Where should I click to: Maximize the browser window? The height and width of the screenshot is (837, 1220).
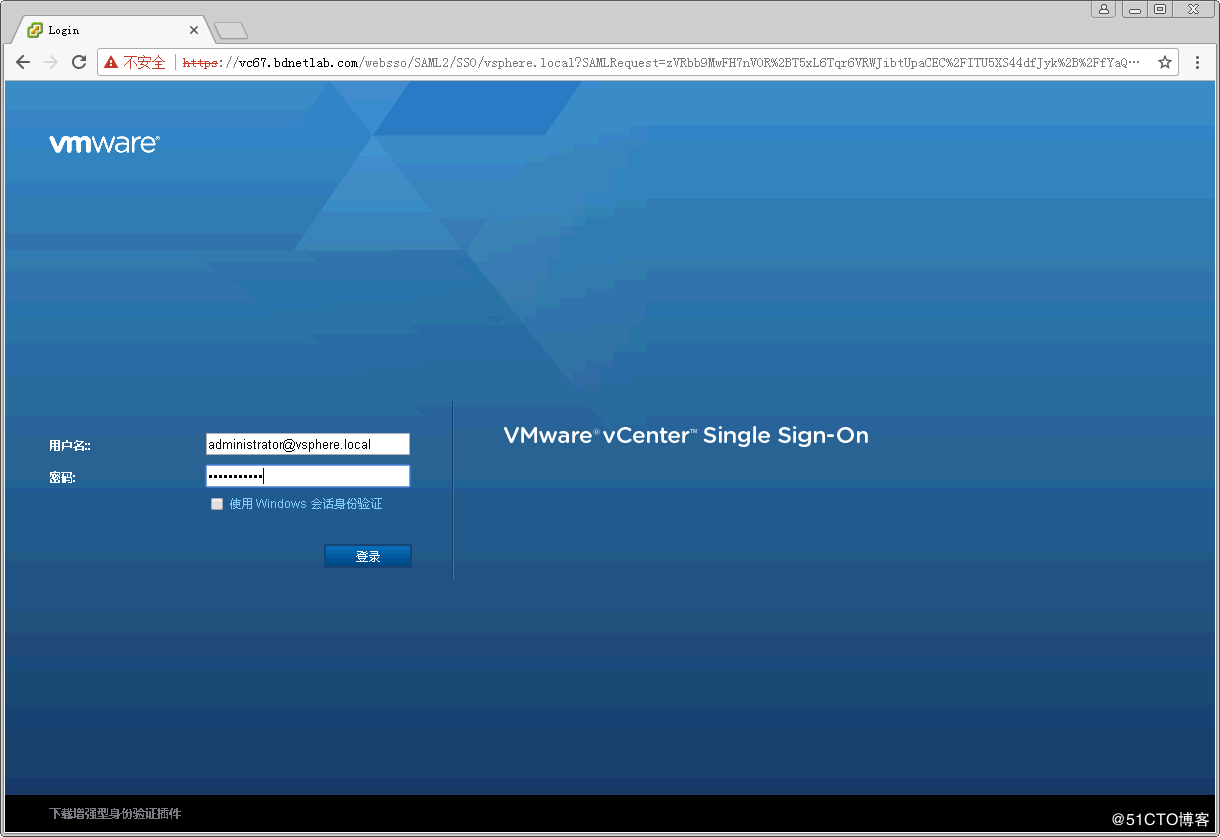1160,9
